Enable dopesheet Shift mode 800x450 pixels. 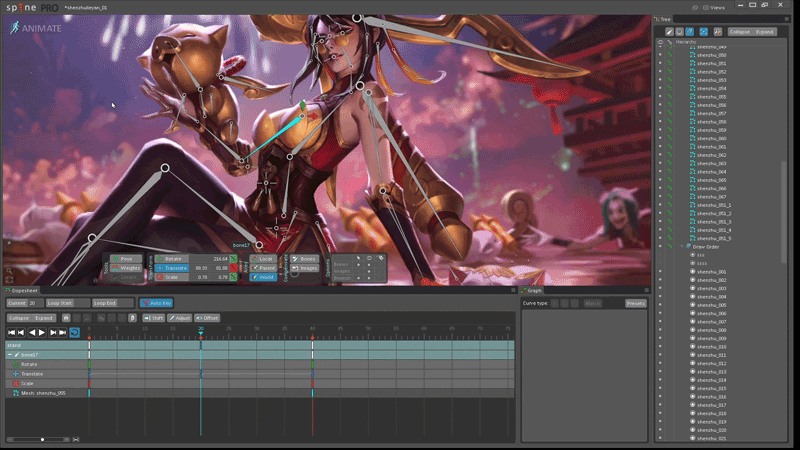pyautogui.click(x=153, y=318)
